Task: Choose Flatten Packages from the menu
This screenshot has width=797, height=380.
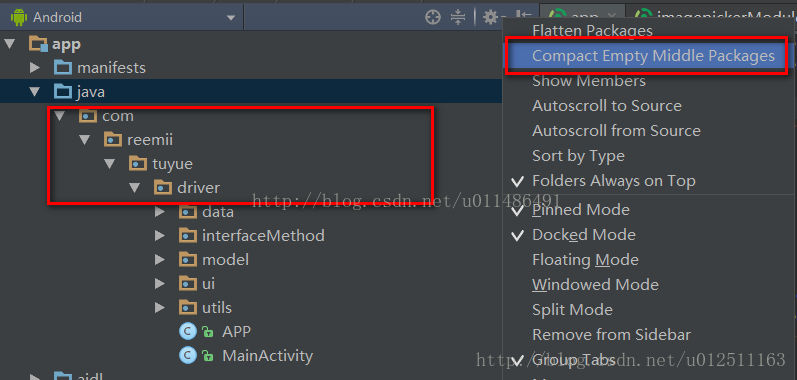Action: (592, 30)
